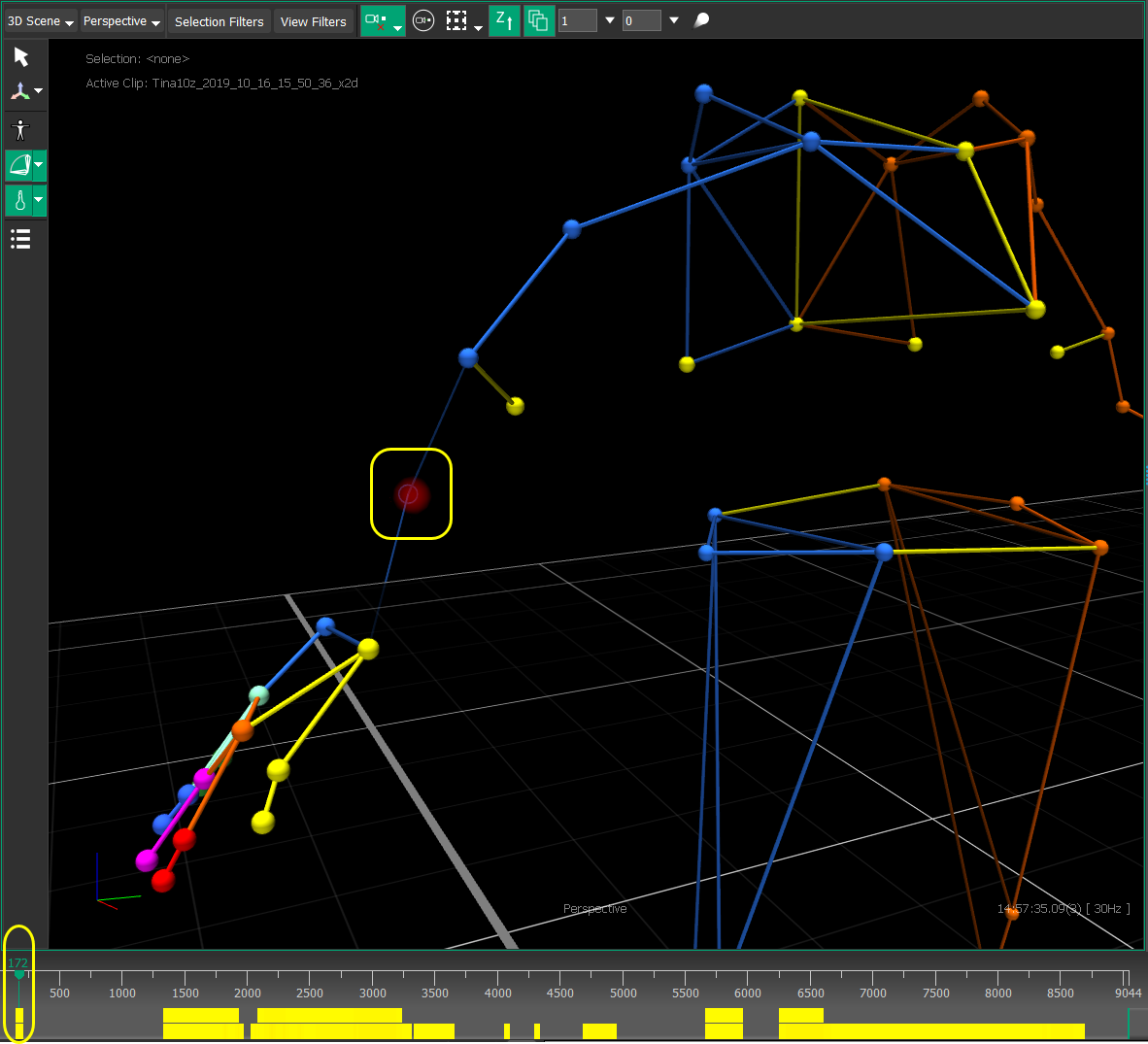Open the Perspective camera dropdown

coord(121,21)
